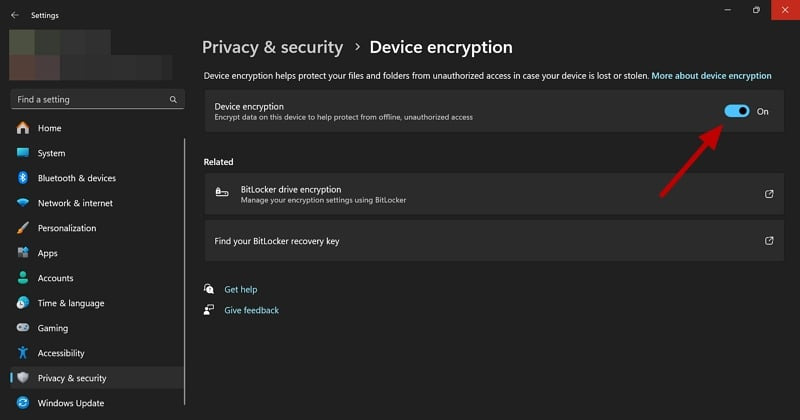Viewport: 800px width, 420px height.
Task: Go back using the Settings back arrow
Action: click(x=15, y=15)
